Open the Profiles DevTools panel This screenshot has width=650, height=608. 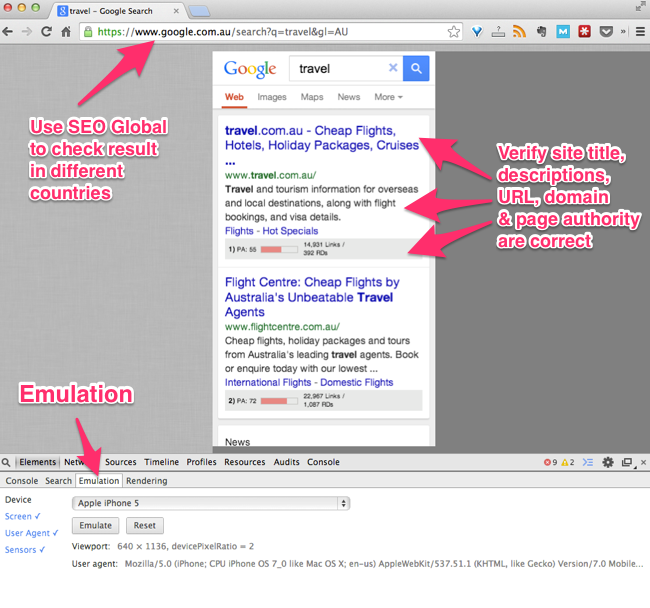click(201, 462)
